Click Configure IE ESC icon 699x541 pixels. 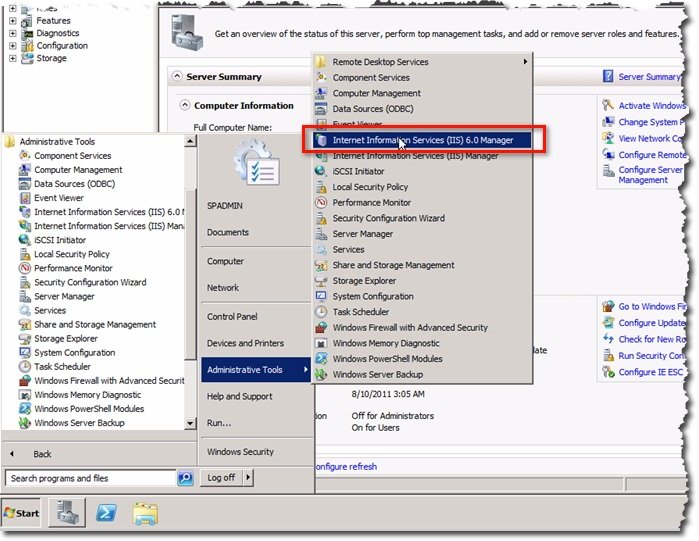point(608,372)
